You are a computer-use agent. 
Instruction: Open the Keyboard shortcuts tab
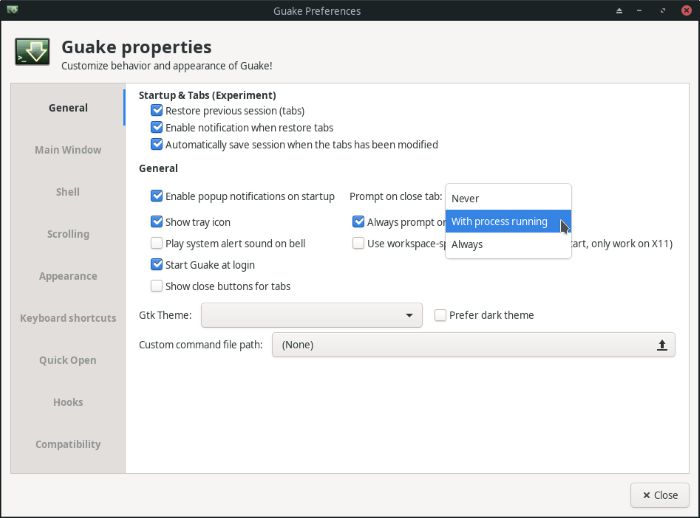(68, 318)
